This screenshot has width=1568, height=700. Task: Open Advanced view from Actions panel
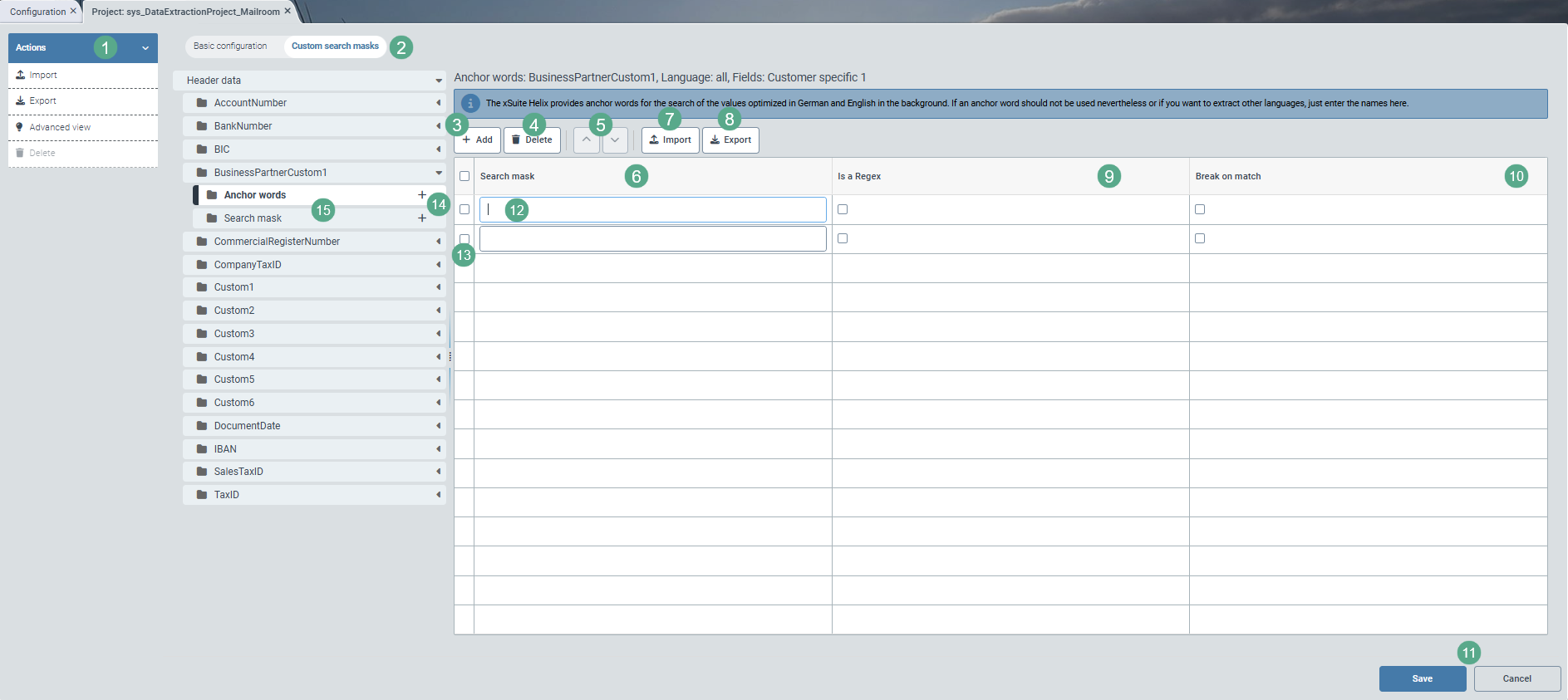click(83, 127)
